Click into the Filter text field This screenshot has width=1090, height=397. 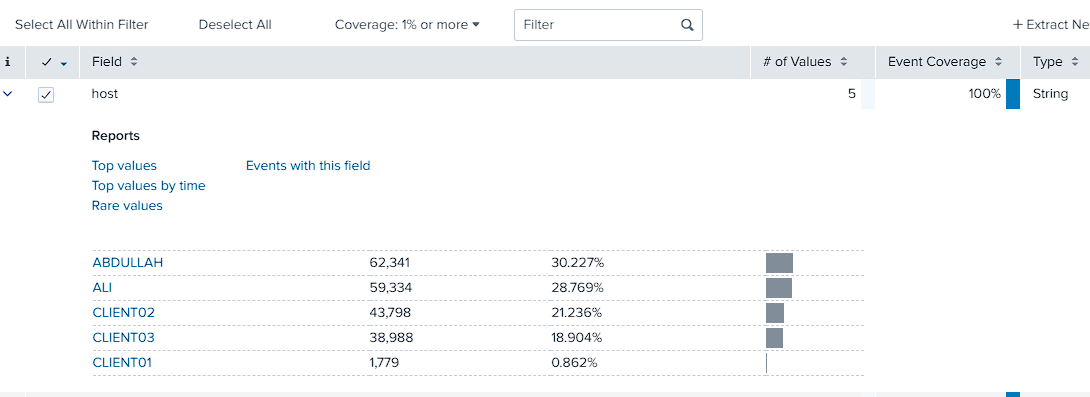[598, 25]
